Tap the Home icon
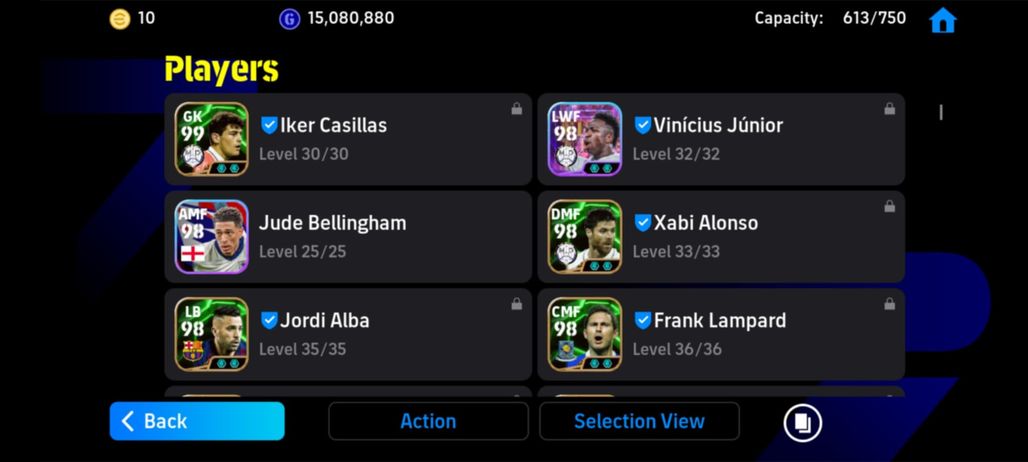The image size is (1028, 462). [x=943, y=20]
